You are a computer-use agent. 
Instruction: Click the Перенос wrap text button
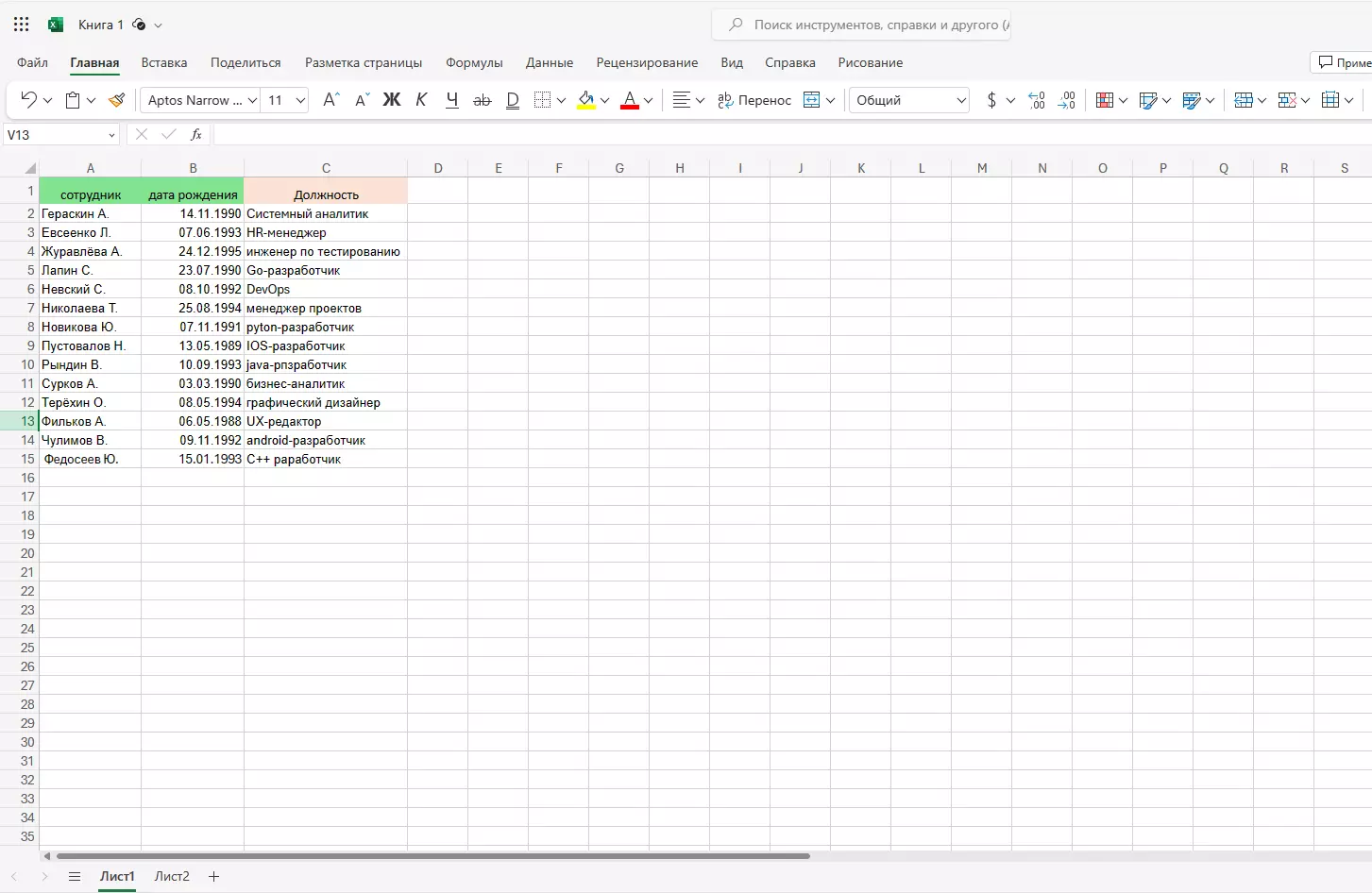[754, 100]
